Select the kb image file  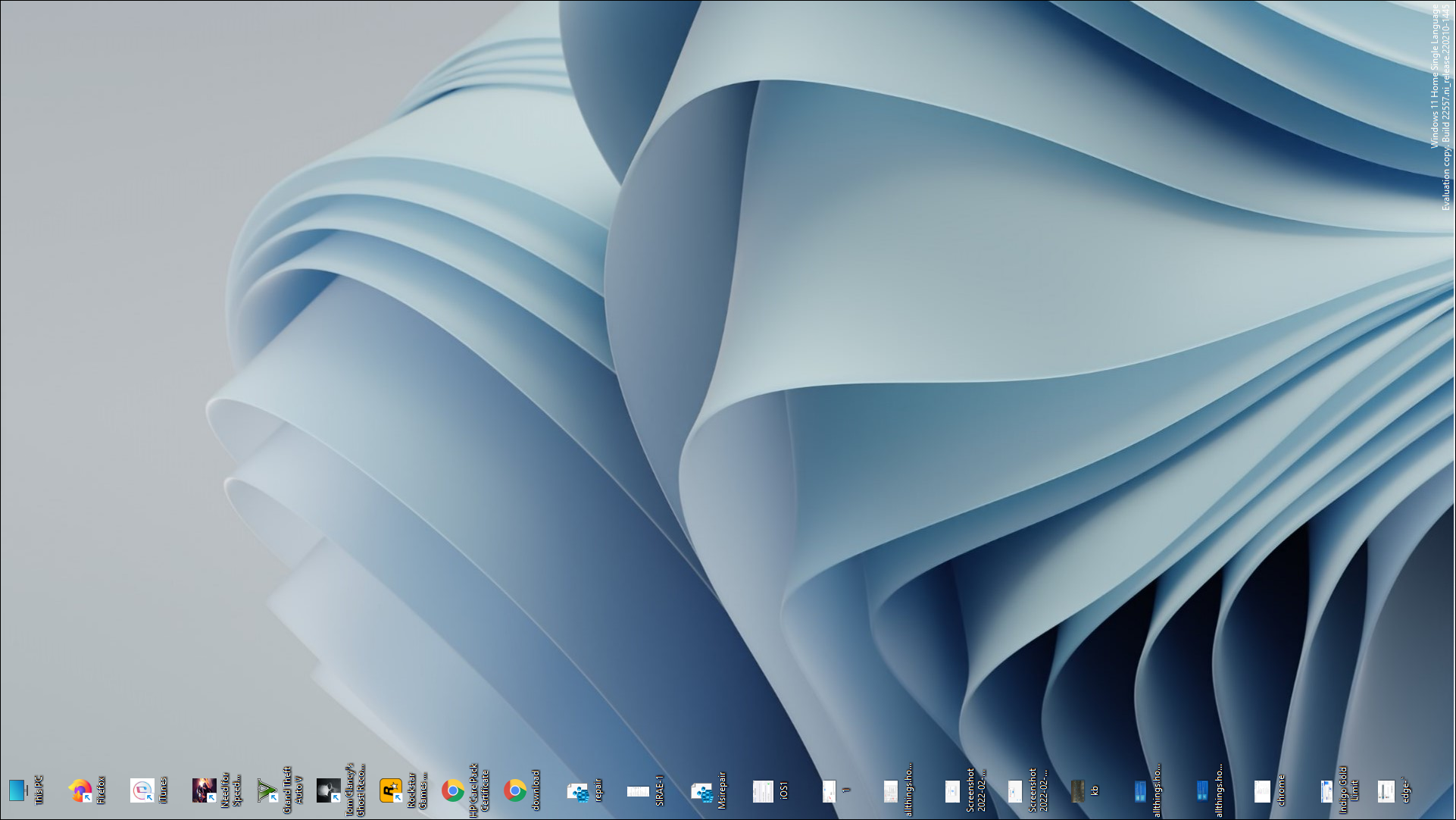point(1078,791)
